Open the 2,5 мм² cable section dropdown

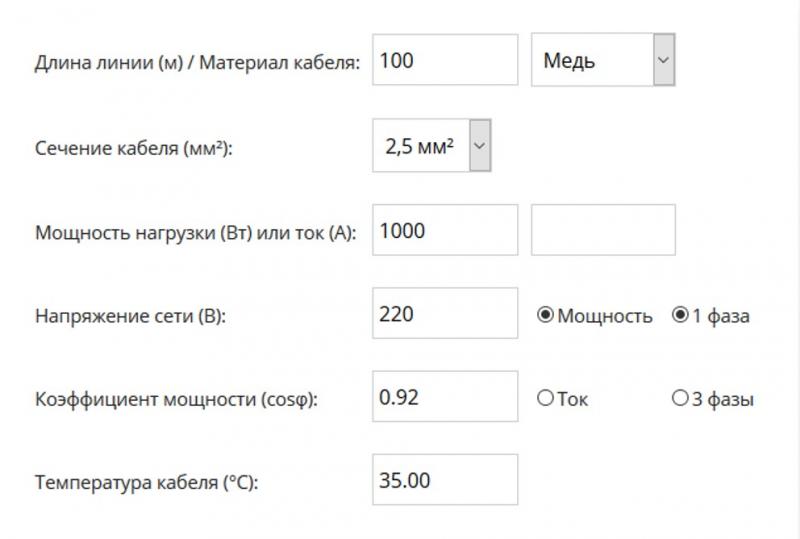click(x=420, y=145)
